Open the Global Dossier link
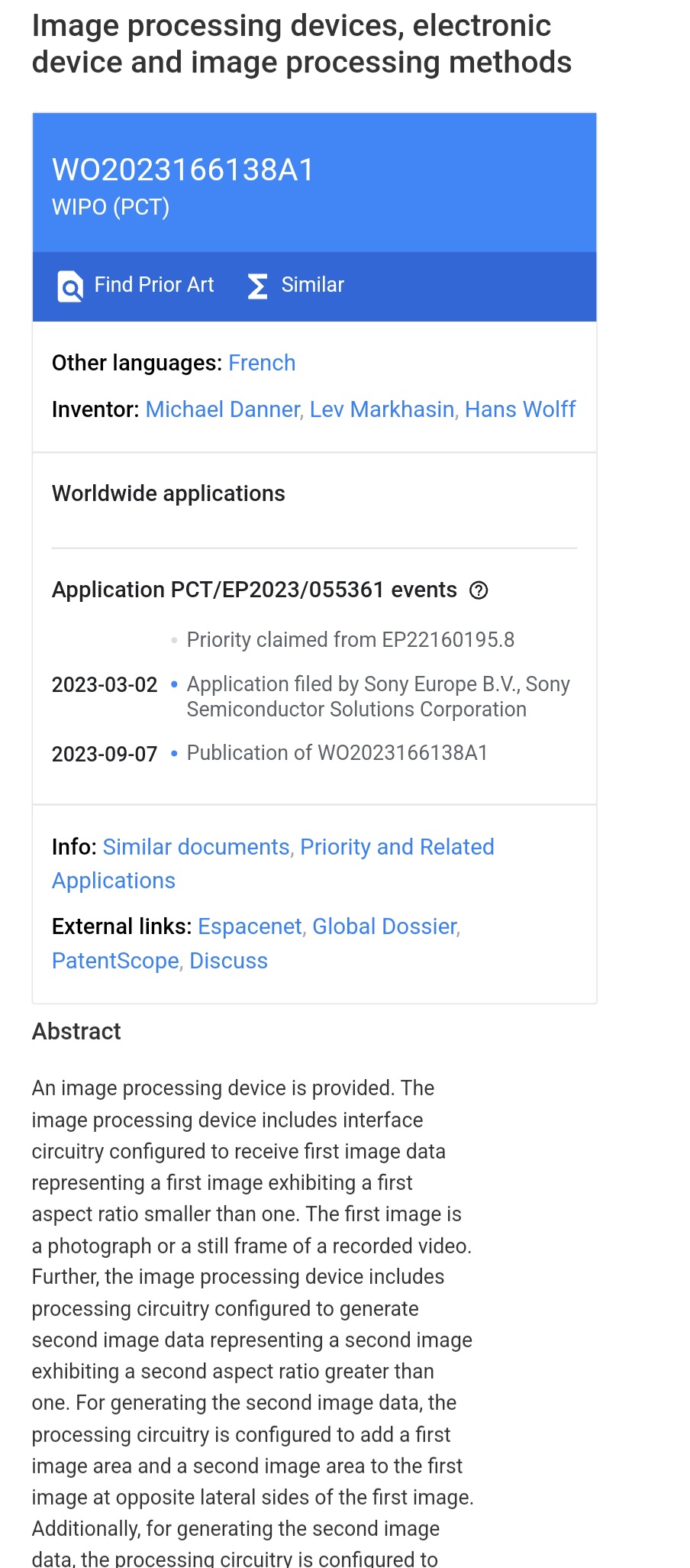 (x=385, y=926)
